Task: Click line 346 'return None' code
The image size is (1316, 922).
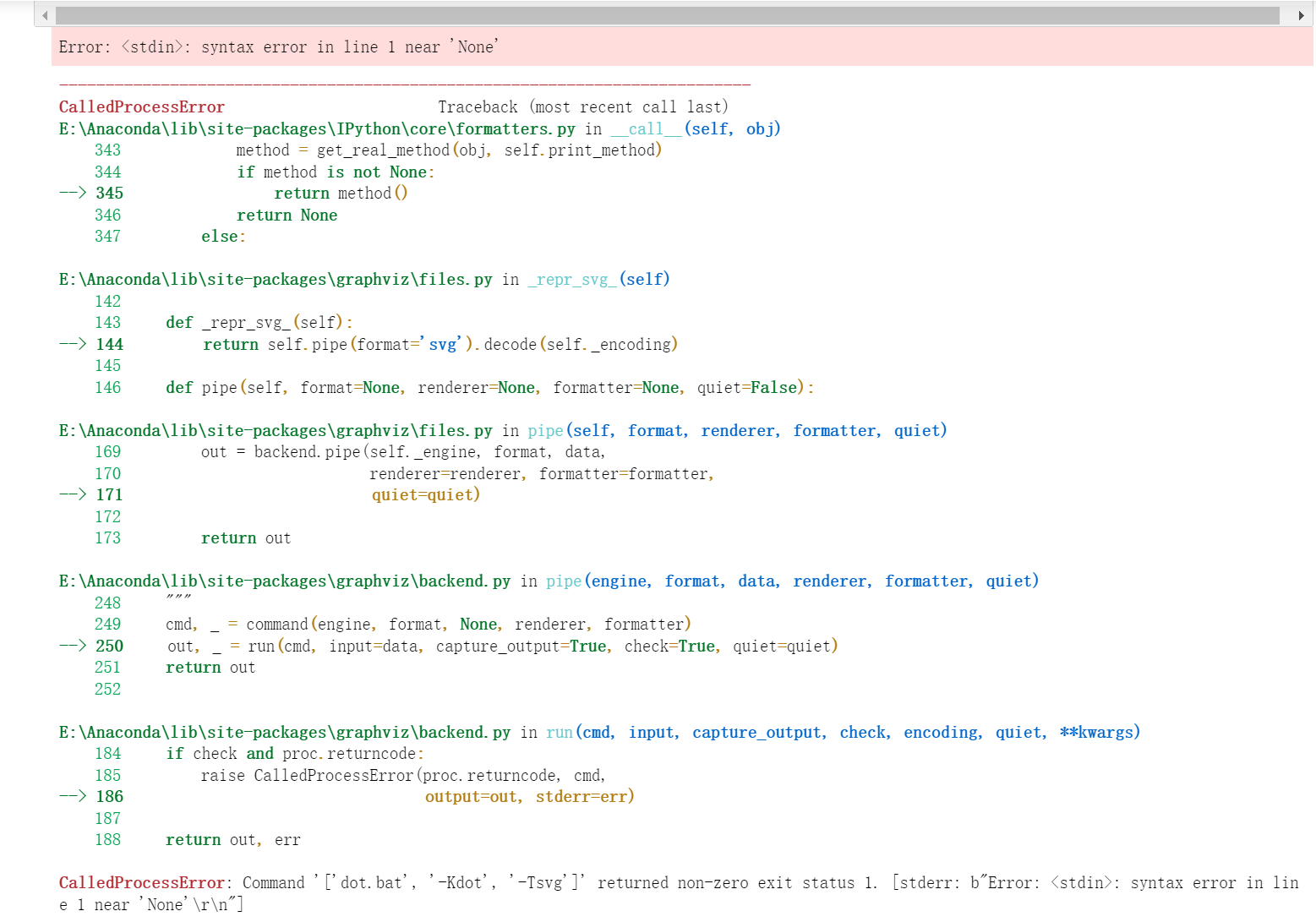Action: click(x=287, y=215)
